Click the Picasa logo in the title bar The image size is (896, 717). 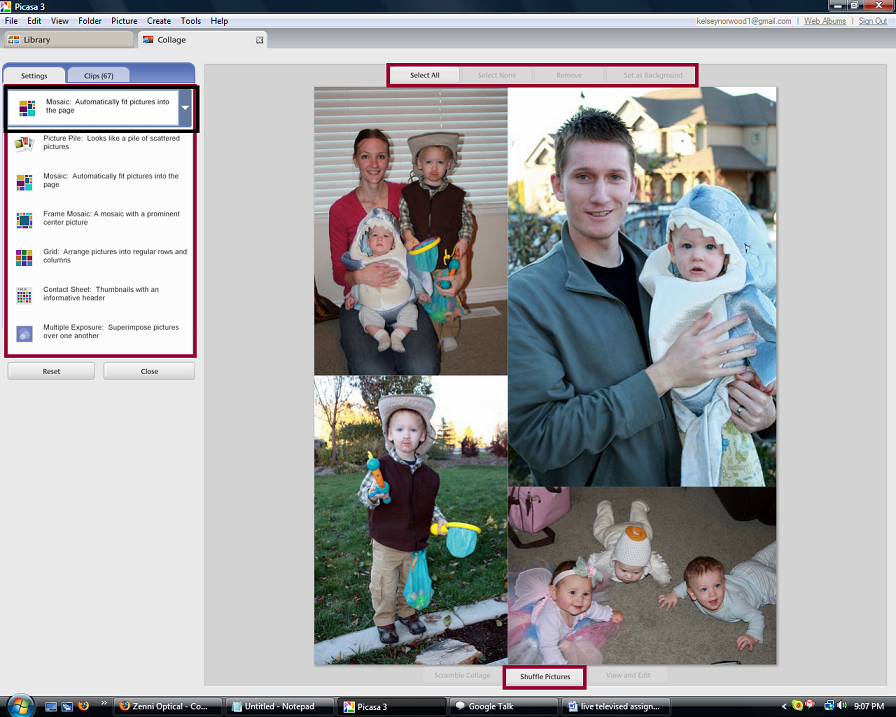tap(6, 6)
